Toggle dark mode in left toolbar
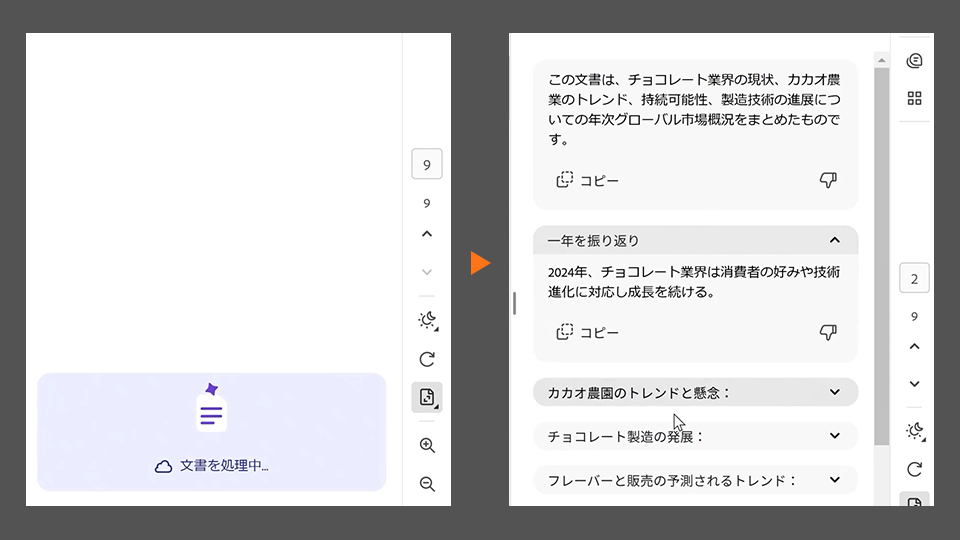The image size is (960, 540). 427,320
